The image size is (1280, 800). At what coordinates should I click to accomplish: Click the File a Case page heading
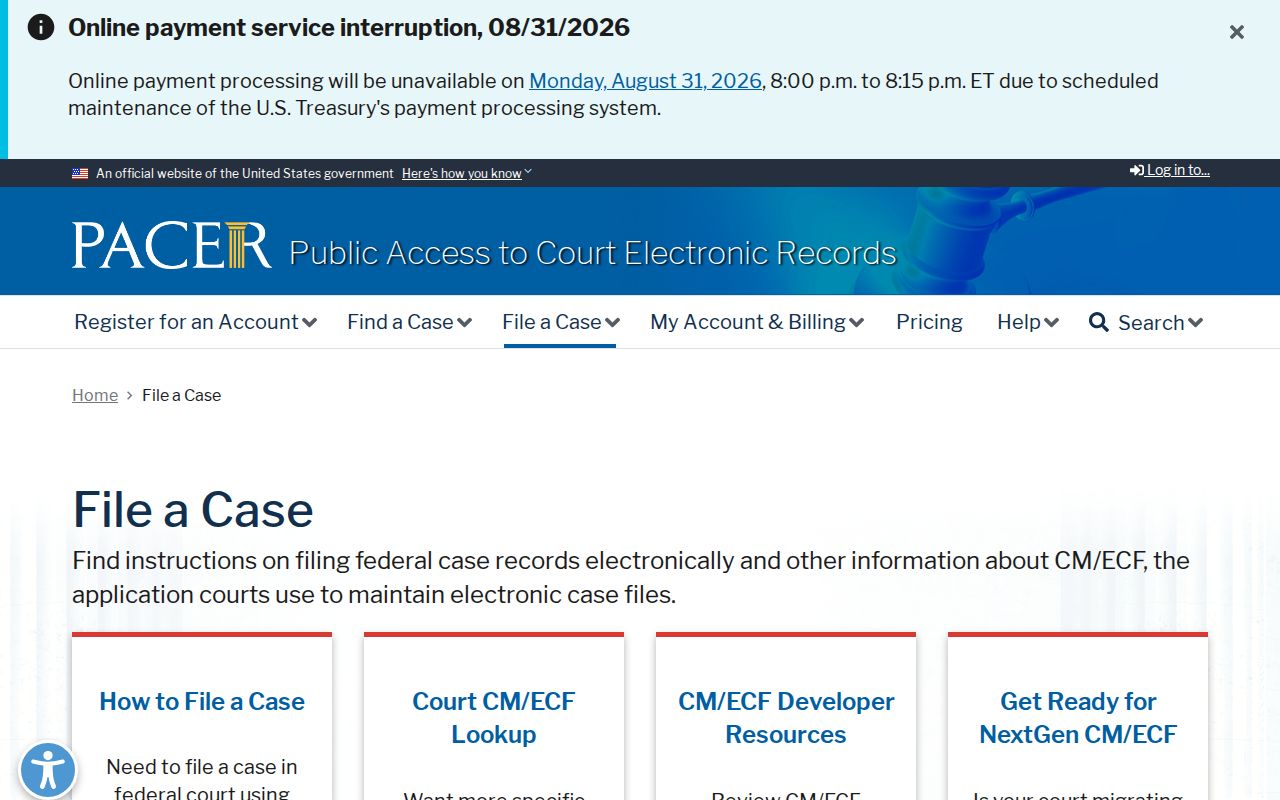193,510
